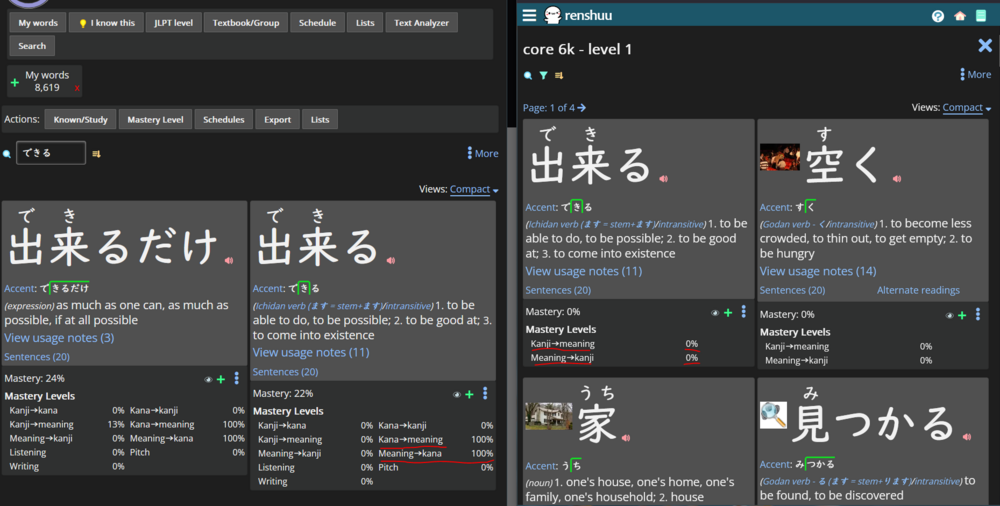Click Schedules action button

tap(223, 119)
